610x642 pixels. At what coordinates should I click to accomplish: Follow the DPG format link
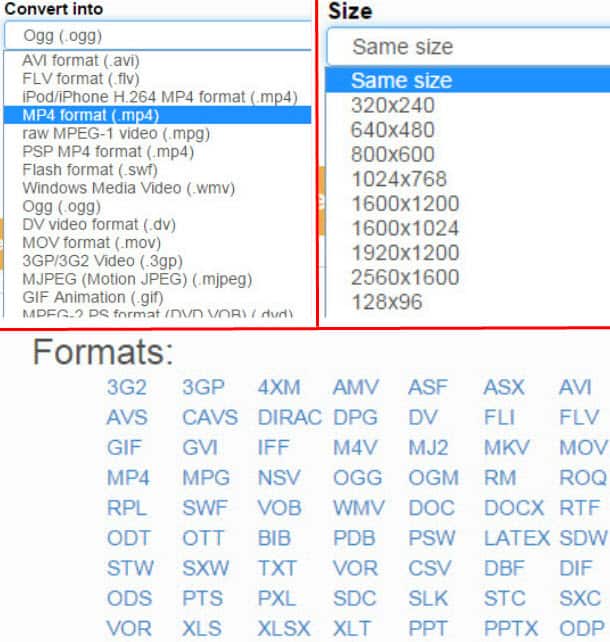[x=355, y=418]
